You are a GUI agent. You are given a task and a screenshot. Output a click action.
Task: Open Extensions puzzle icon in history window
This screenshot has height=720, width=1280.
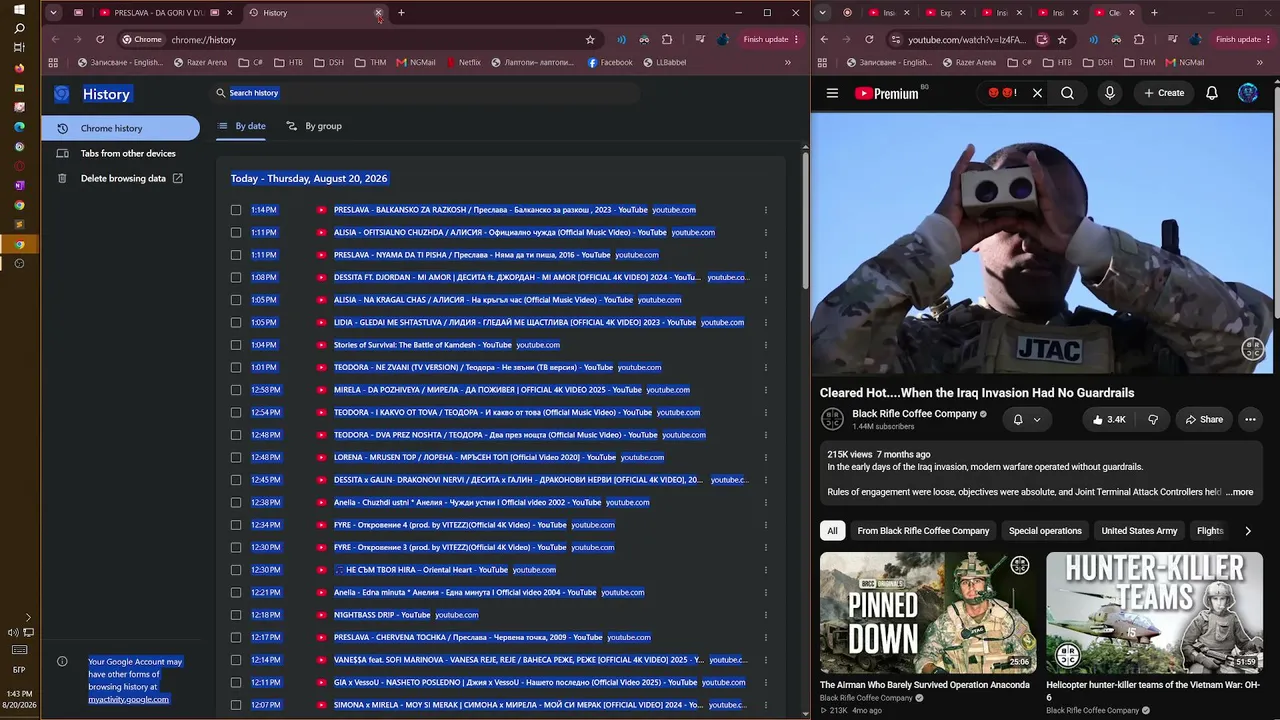667,40
